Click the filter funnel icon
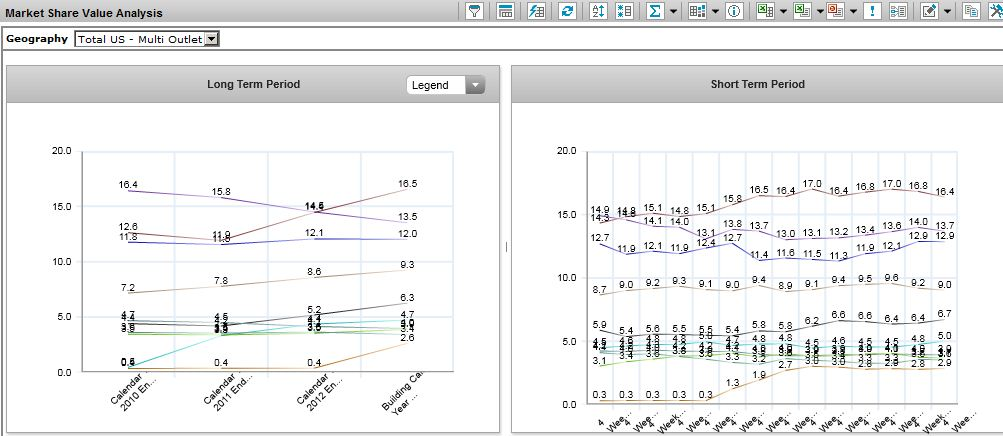 tap(476, 12)
